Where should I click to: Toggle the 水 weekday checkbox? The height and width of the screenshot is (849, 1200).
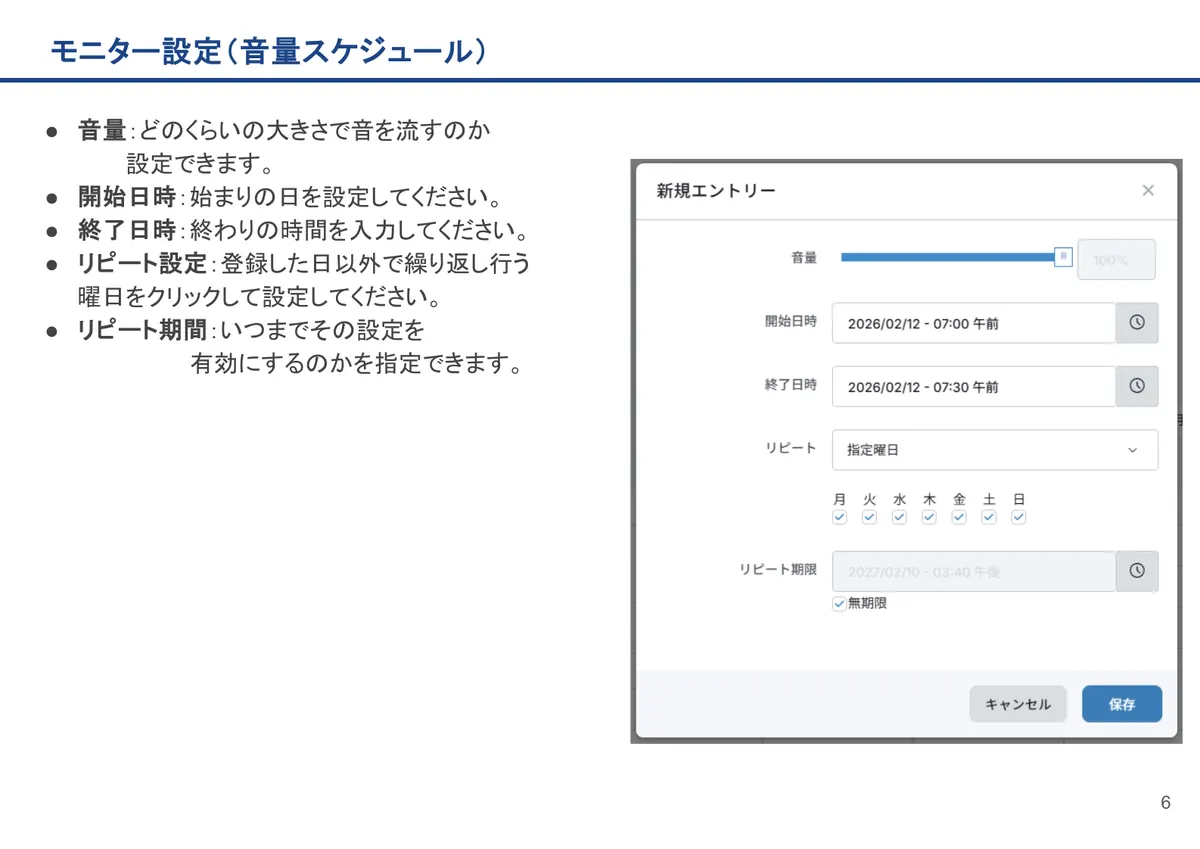(x=899, y=517)
